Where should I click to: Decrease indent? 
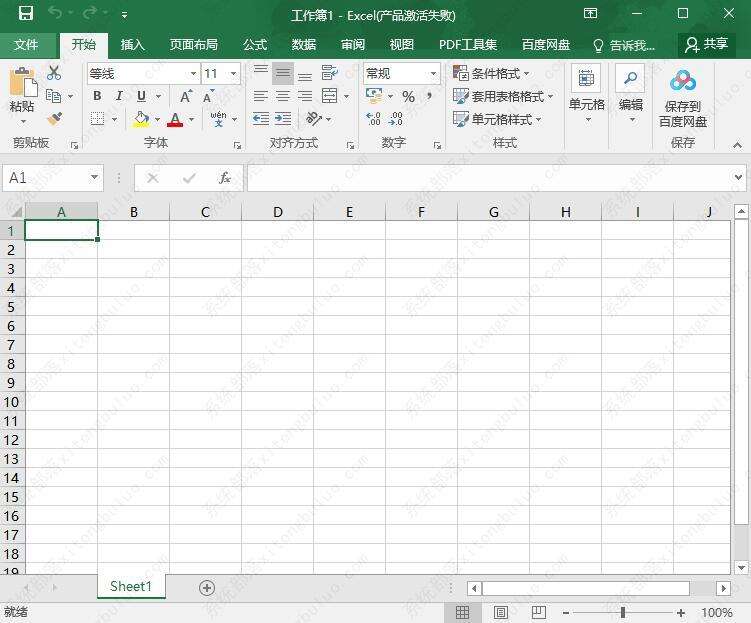click(261, 118)
